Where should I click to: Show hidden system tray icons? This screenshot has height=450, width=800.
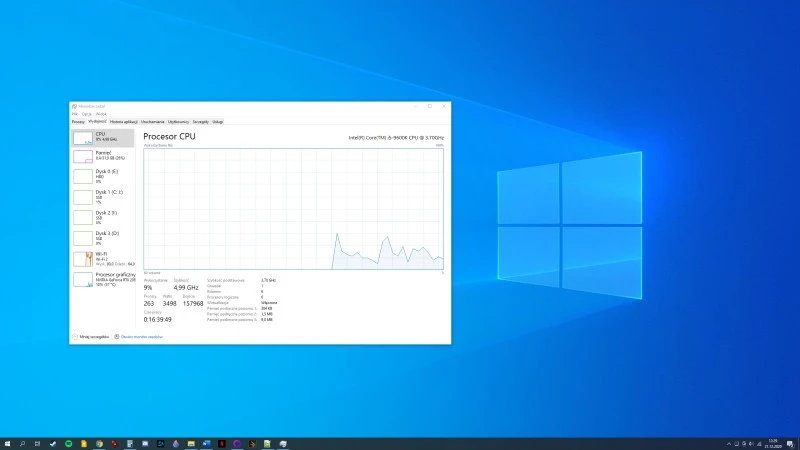729,444
